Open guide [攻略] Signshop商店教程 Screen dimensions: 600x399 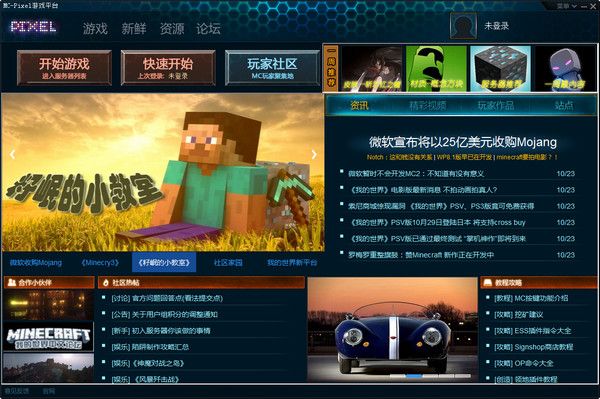533,347
